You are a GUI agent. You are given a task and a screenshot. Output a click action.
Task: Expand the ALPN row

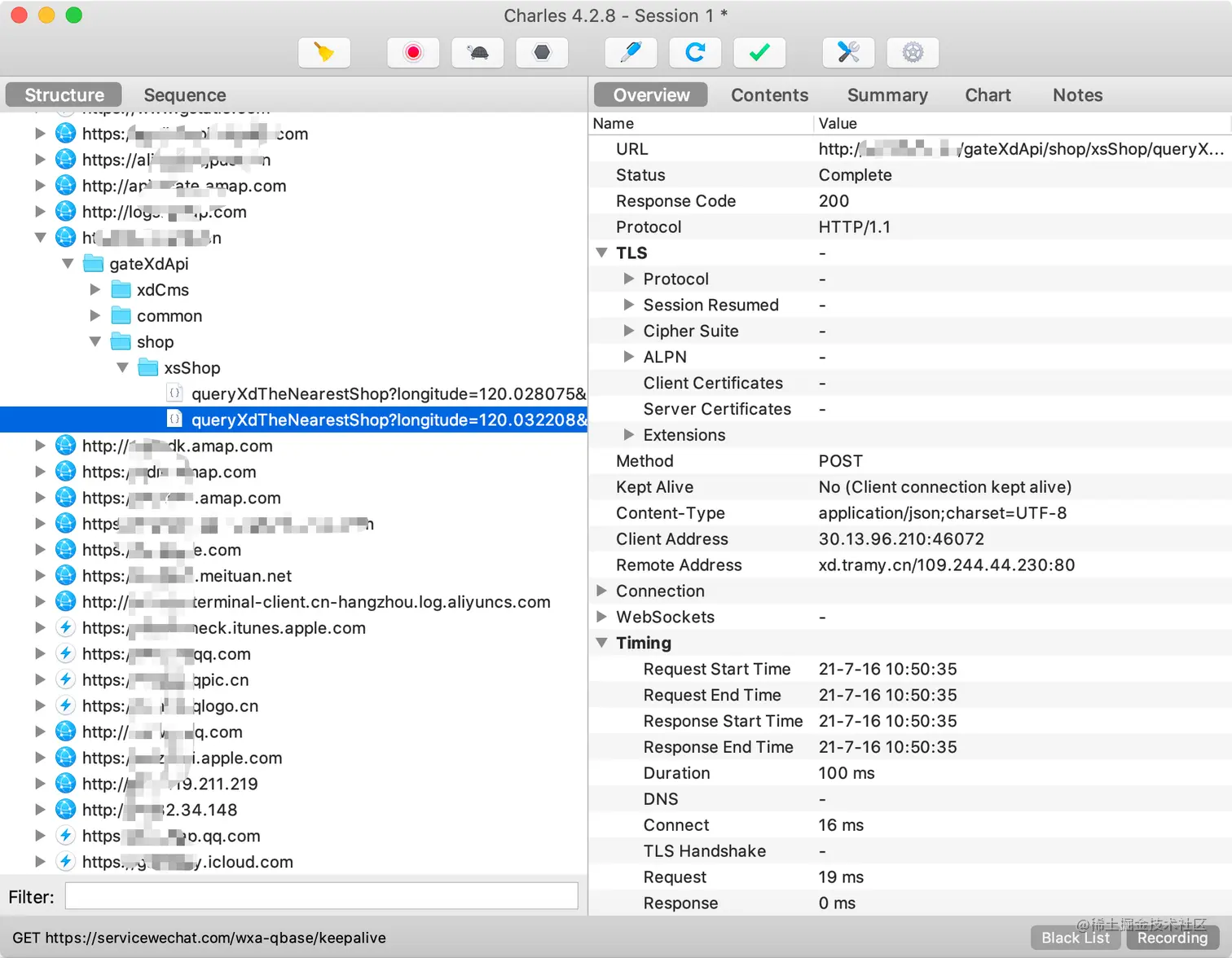click(629, 357)
